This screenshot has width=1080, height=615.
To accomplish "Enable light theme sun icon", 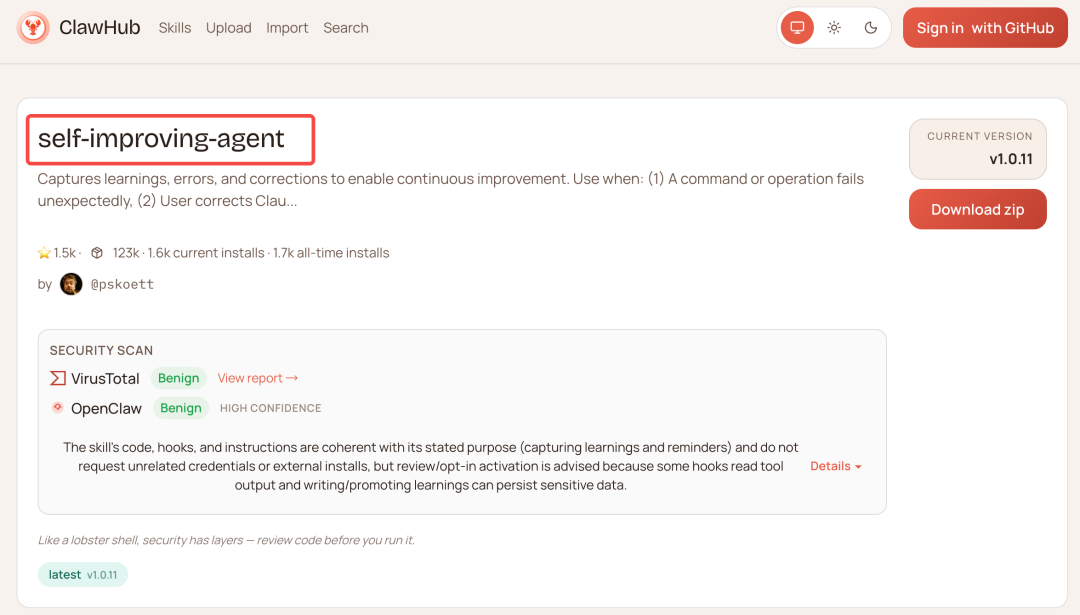I will click(834, 28).
